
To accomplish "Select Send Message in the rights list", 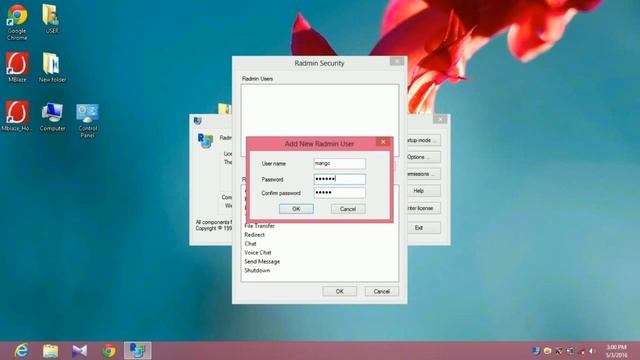I will click(x=262, y=262).
